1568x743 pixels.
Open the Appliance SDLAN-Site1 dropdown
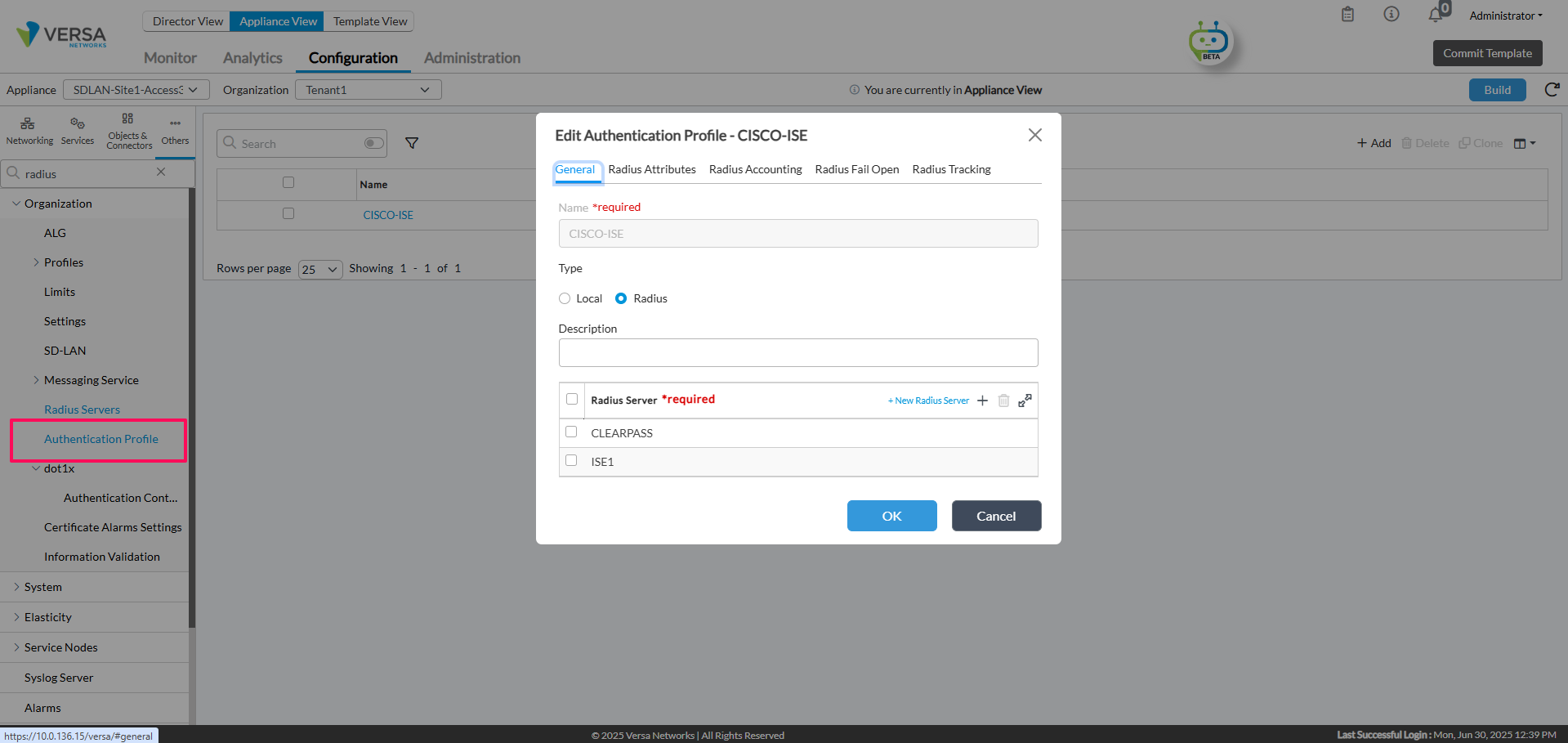136,90
